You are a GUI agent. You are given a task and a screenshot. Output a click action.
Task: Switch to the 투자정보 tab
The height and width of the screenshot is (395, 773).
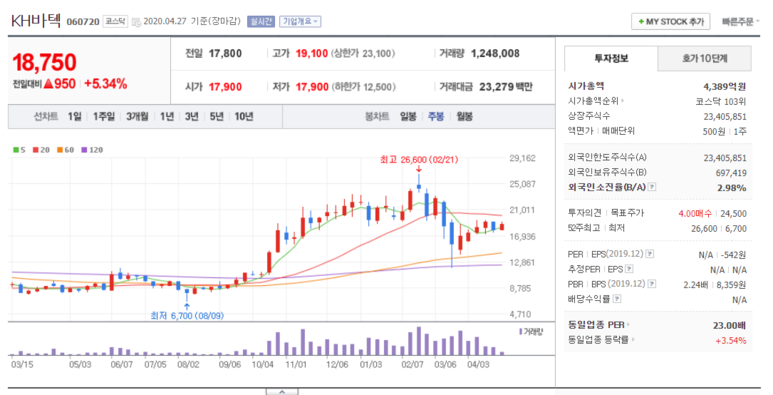coord(611,59)
